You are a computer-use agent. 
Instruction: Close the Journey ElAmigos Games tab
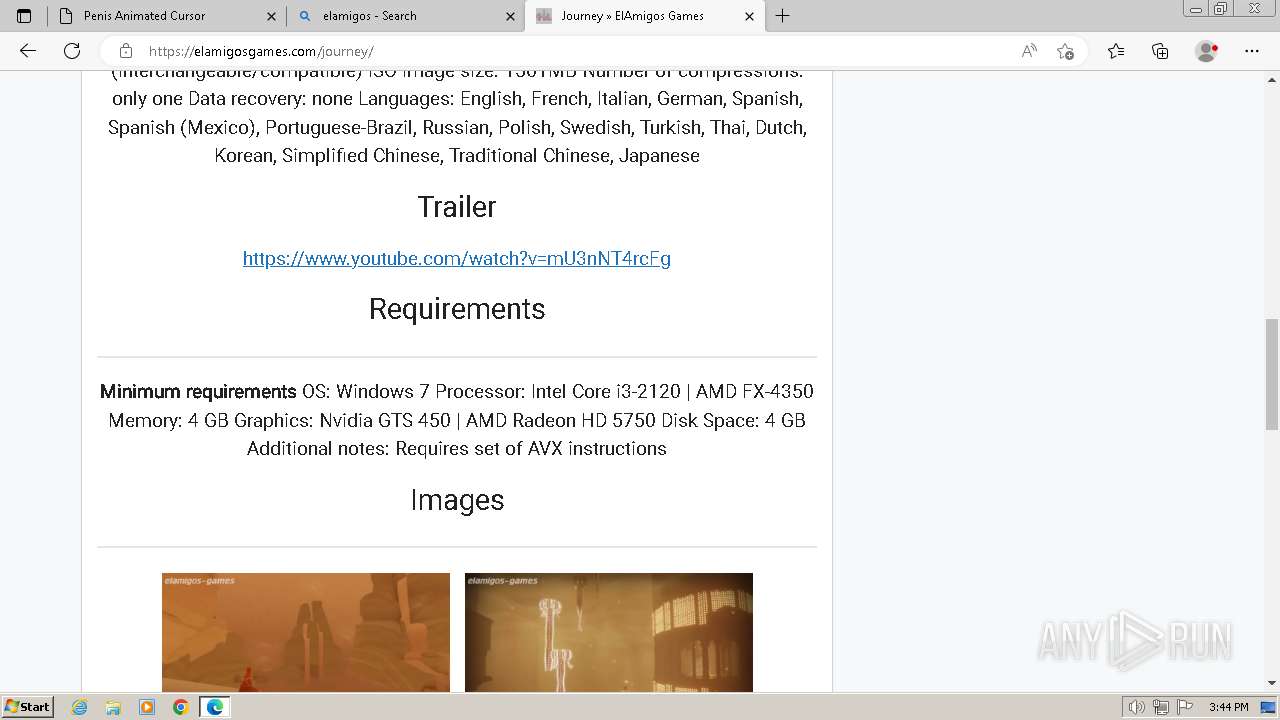[749, 16]
